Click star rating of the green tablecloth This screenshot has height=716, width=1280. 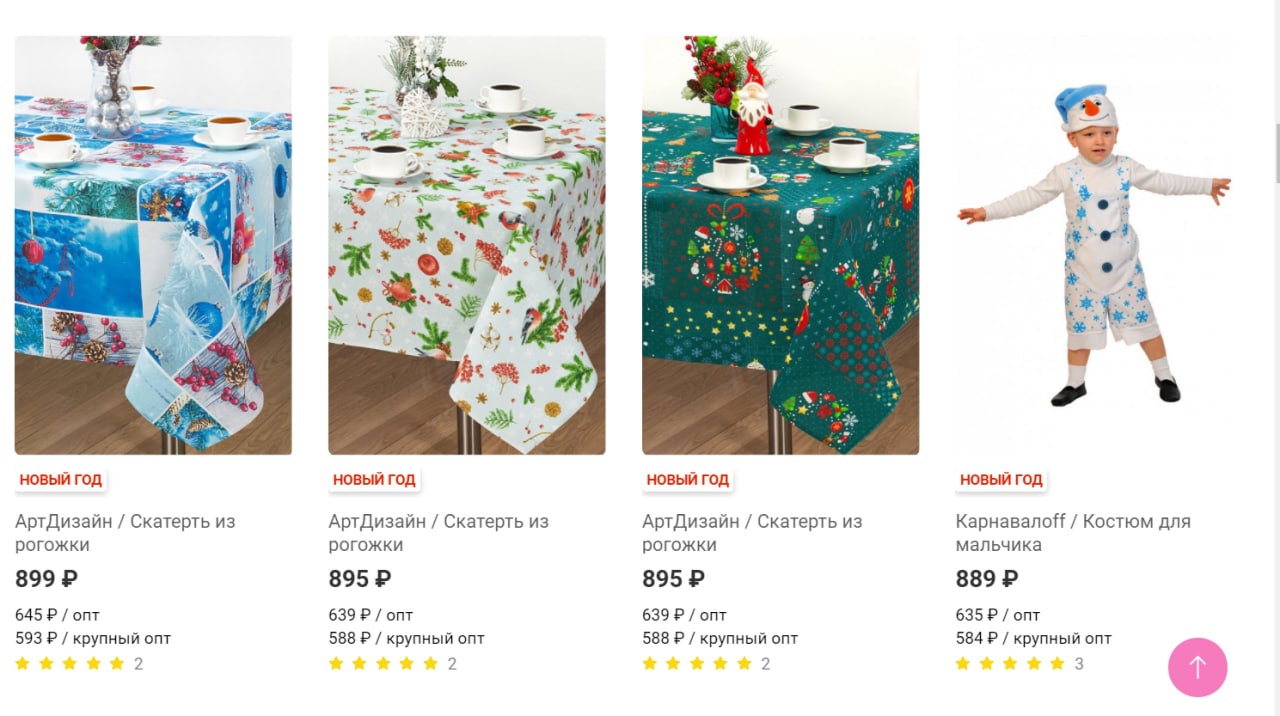697,663
